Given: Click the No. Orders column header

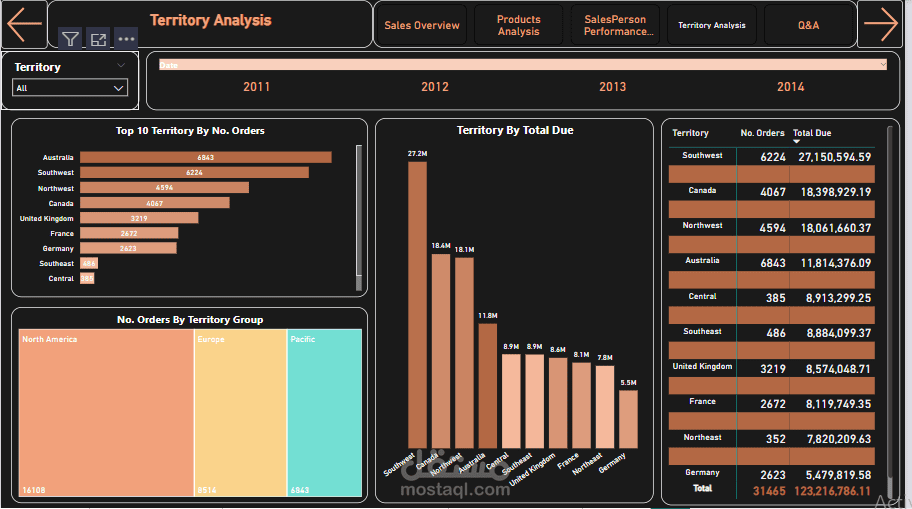Looking at the screenshot, I should click(x=762, y=133).
